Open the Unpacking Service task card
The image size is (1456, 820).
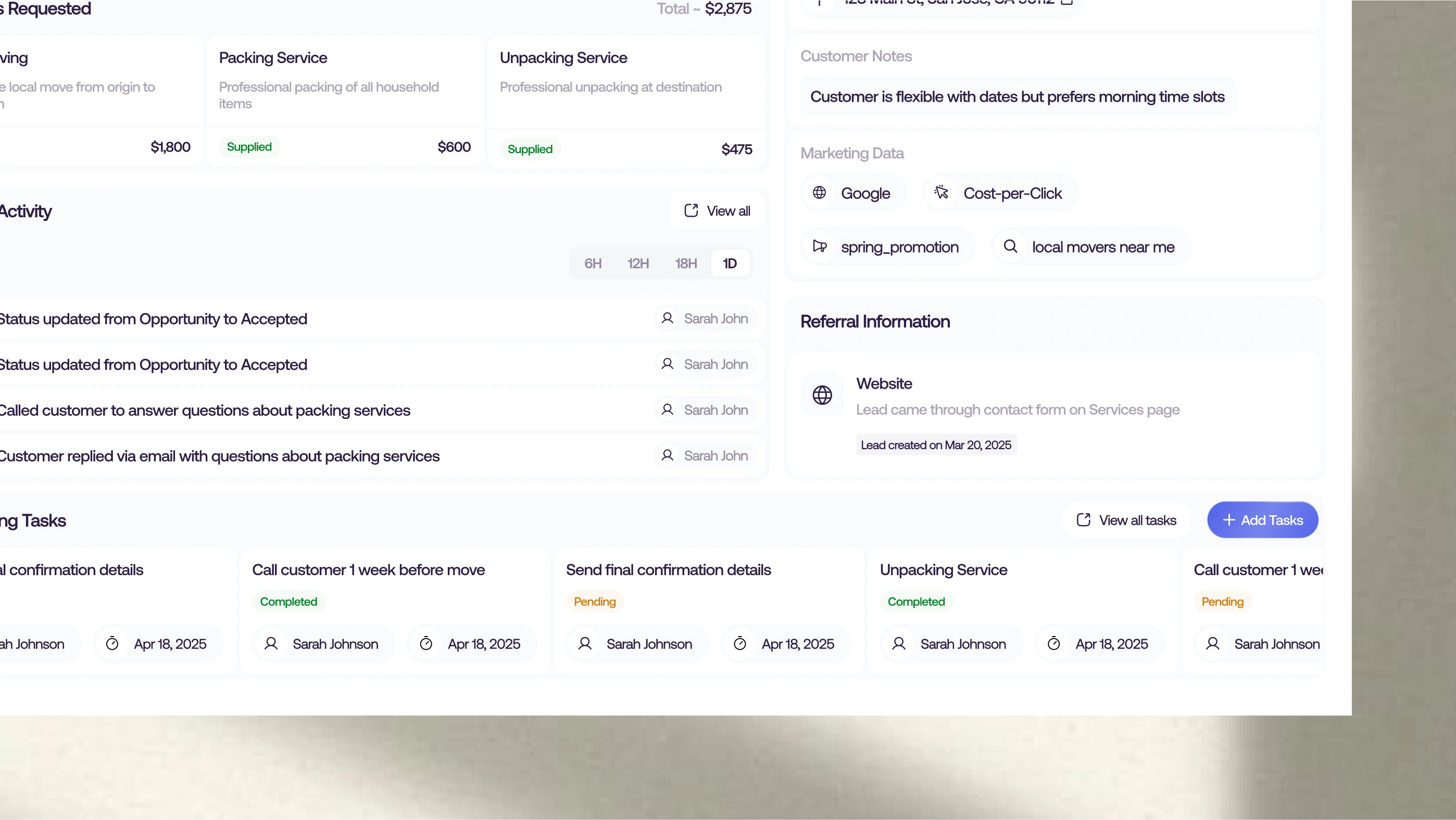(1022, 611)
